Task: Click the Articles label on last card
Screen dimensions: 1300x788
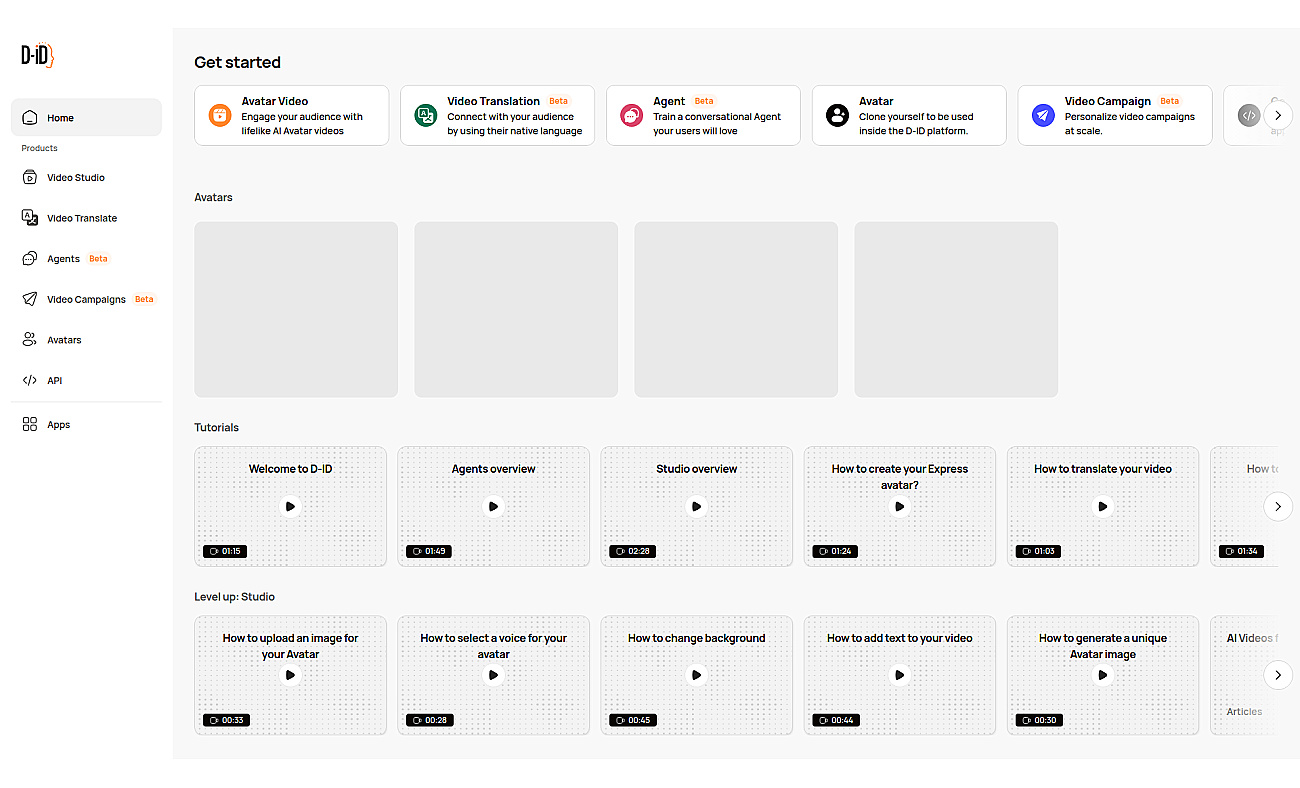Action: pos(1244,712)
